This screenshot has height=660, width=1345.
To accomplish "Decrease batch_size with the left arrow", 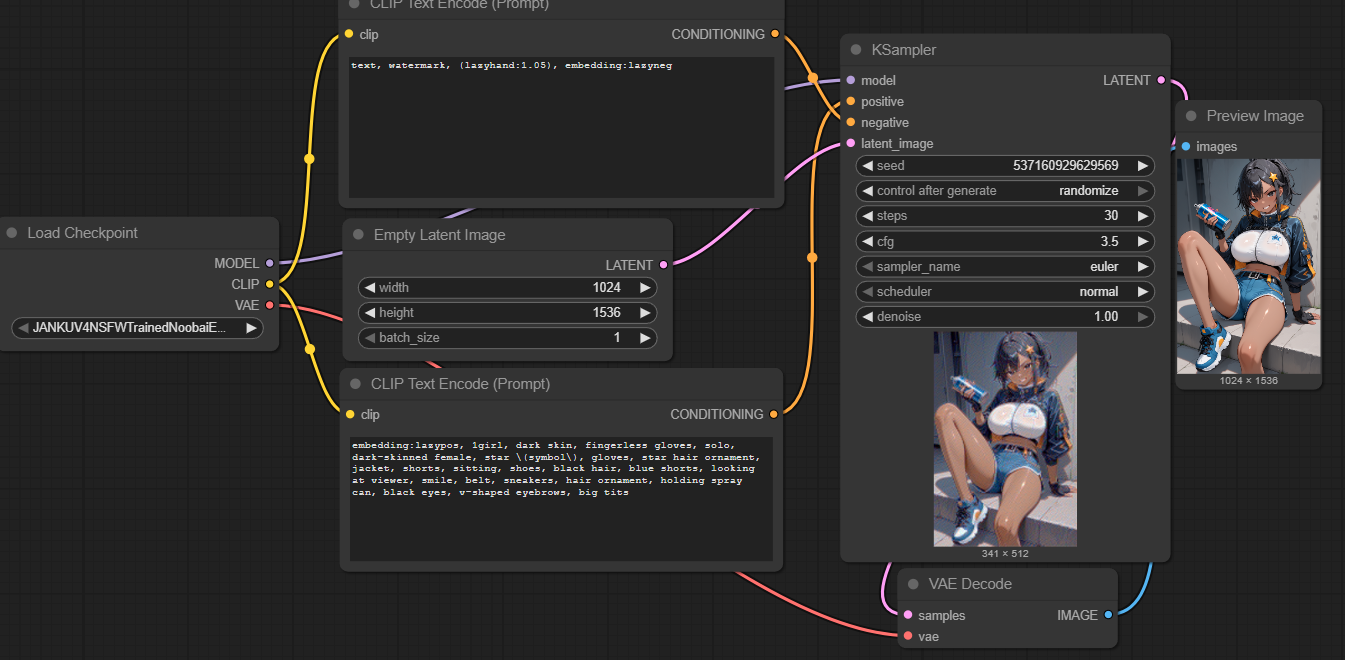I will (x=370, y=338).
